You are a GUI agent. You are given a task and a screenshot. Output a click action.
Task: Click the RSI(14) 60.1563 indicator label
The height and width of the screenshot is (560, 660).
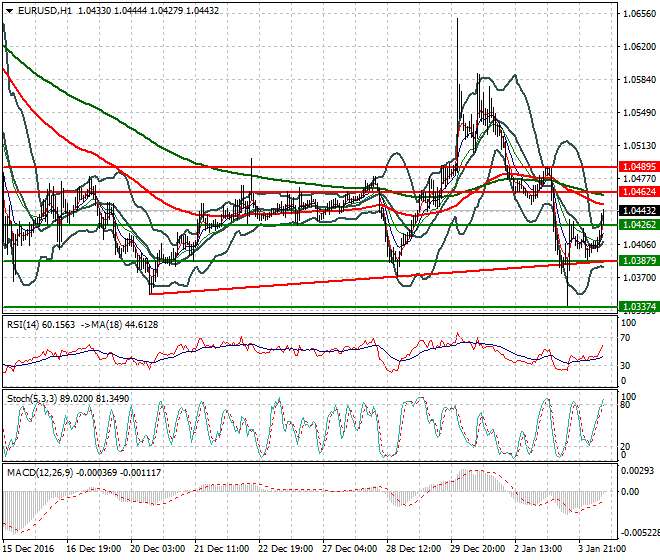(x=41, y=325)
